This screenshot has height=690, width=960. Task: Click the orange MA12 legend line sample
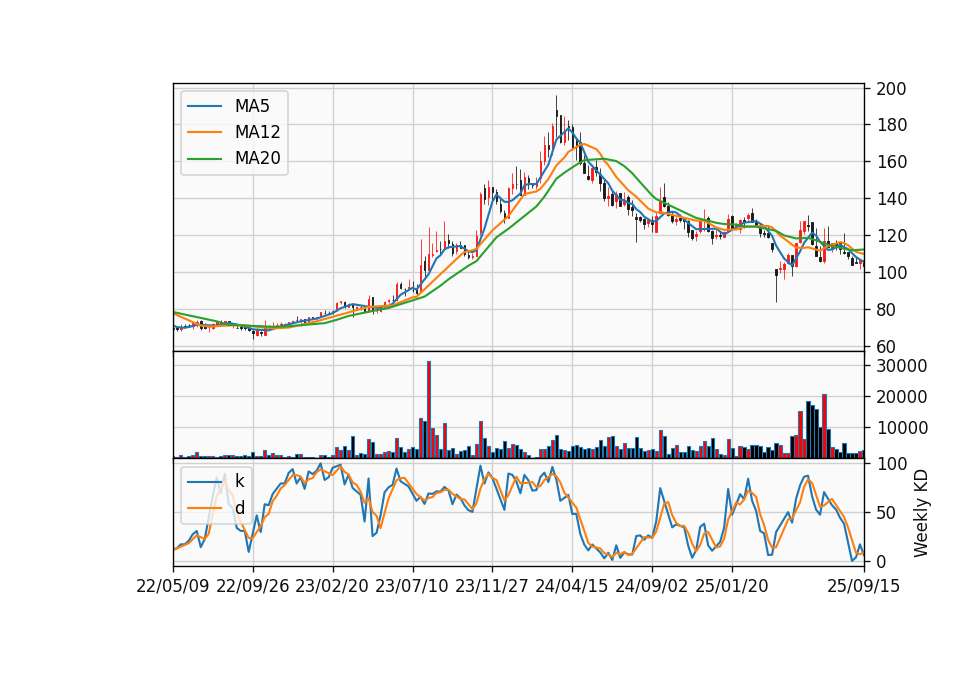click(204, 132)
